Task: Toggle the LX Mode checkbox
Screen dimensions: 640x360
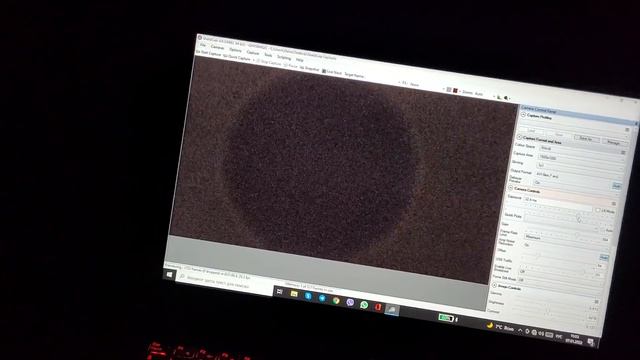Action: [x=598, y=210]
